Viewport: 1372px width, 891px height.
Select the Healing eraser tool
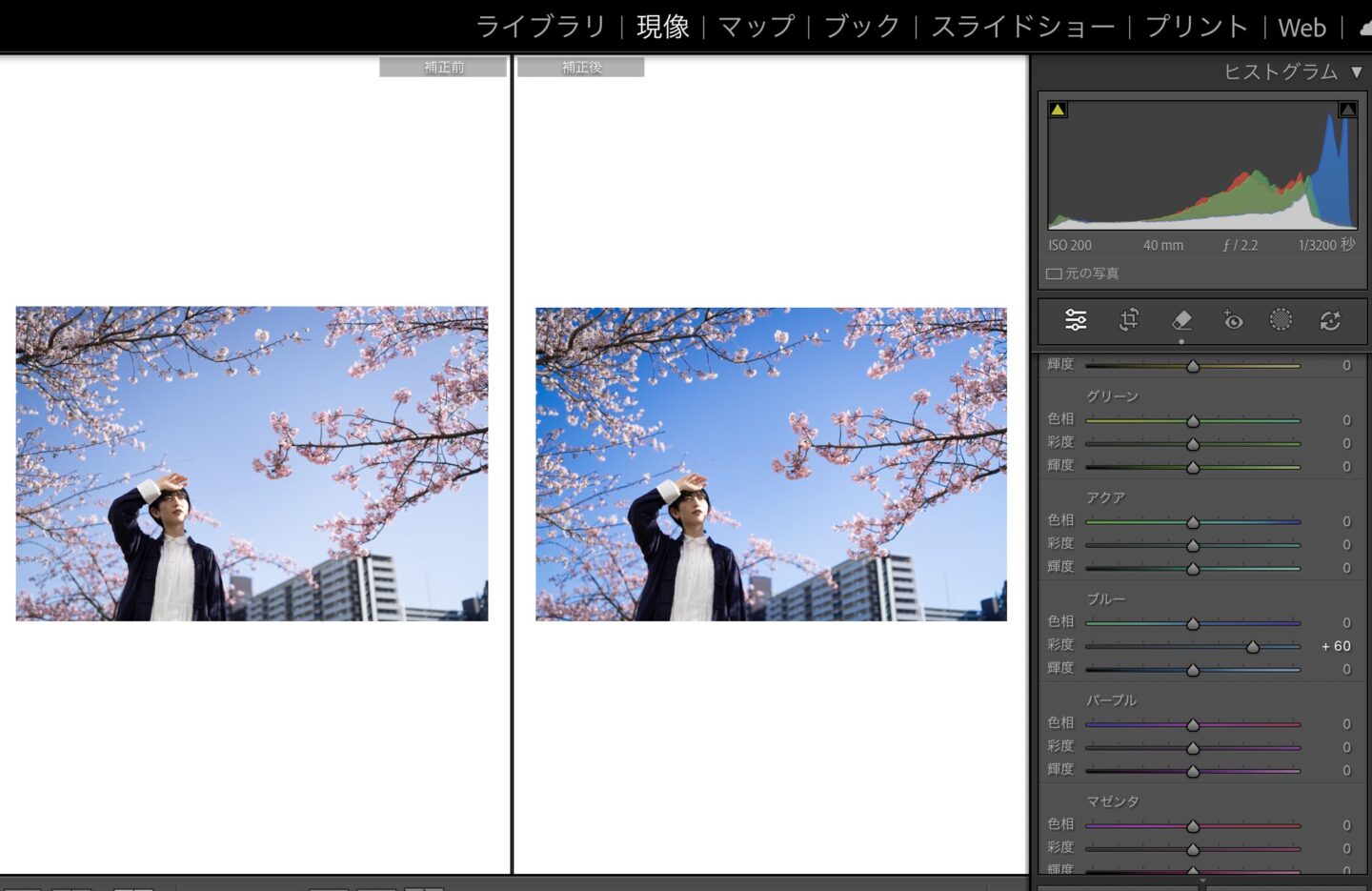(x=1181, y=320)
